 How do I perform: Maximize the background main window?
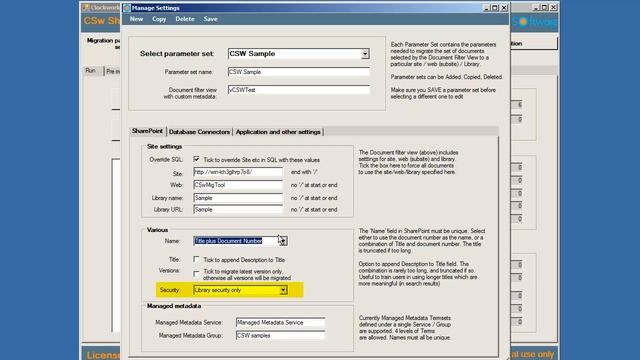coord(544,7)
